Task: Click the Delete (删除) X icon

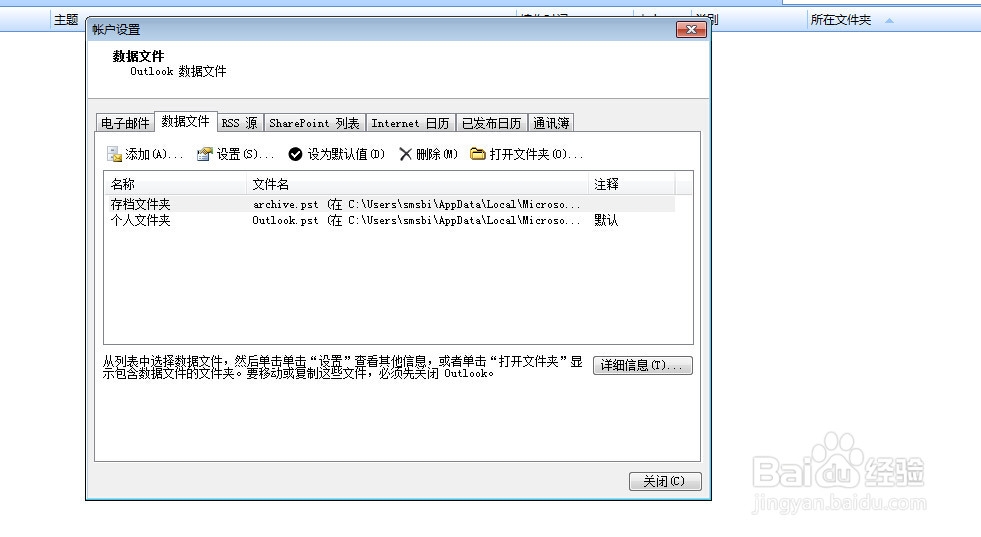Action: click(x=405, y=154)
